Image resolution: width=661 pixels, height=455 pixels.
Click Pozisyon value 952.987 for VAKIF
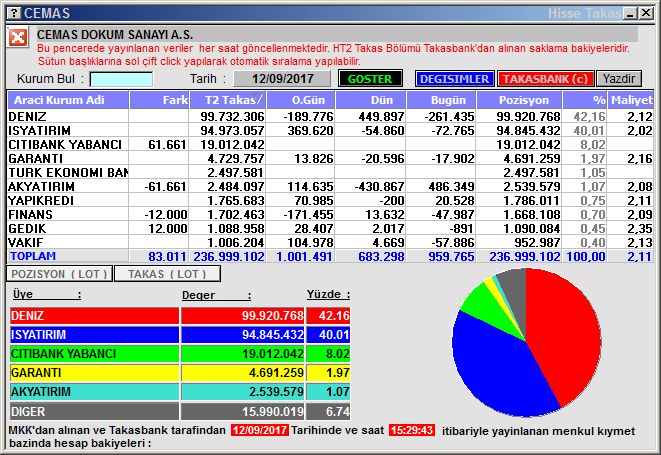pos(537,242)
